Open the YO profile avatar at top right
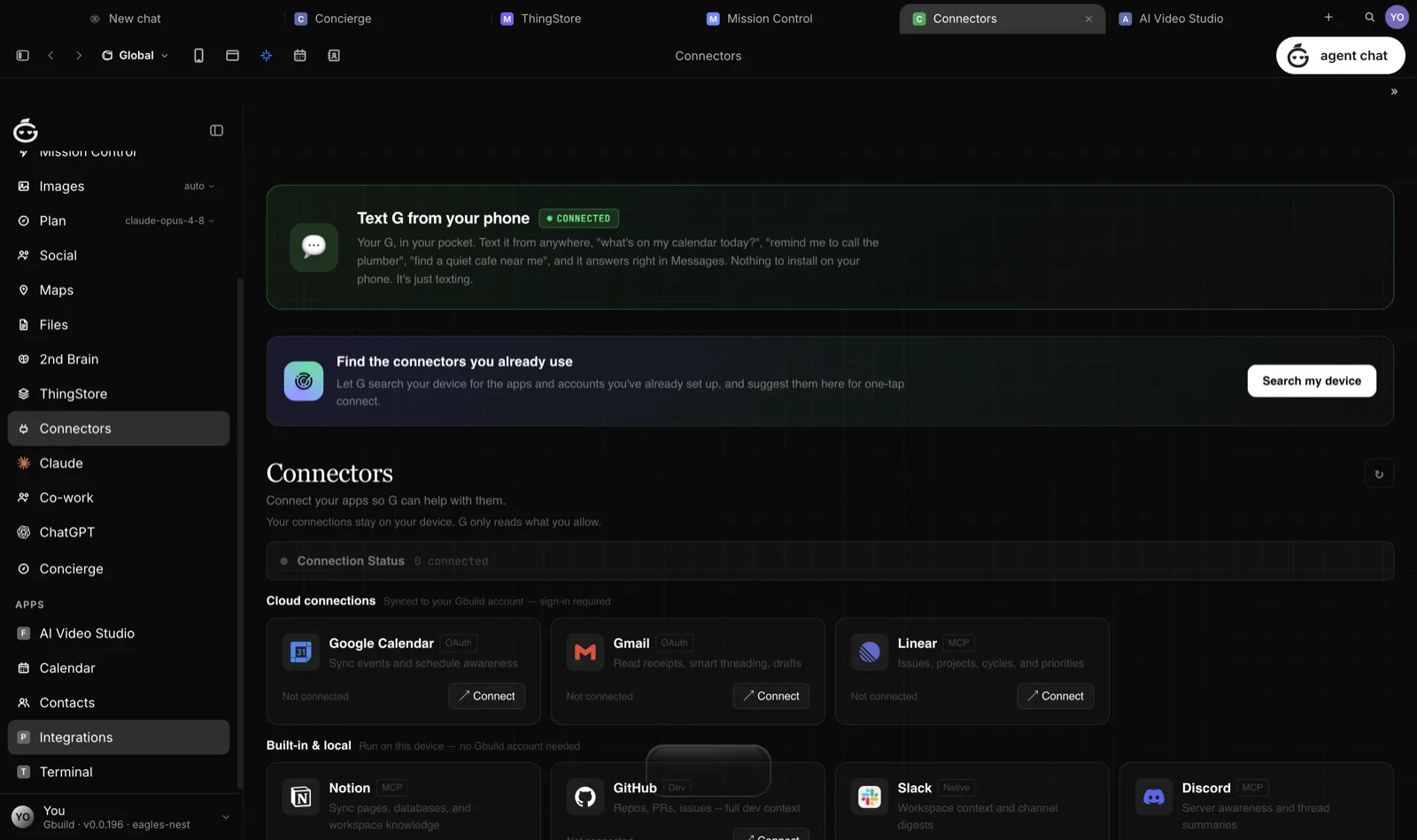Screen dimensions: 1417x840 tap(1397, 17)
